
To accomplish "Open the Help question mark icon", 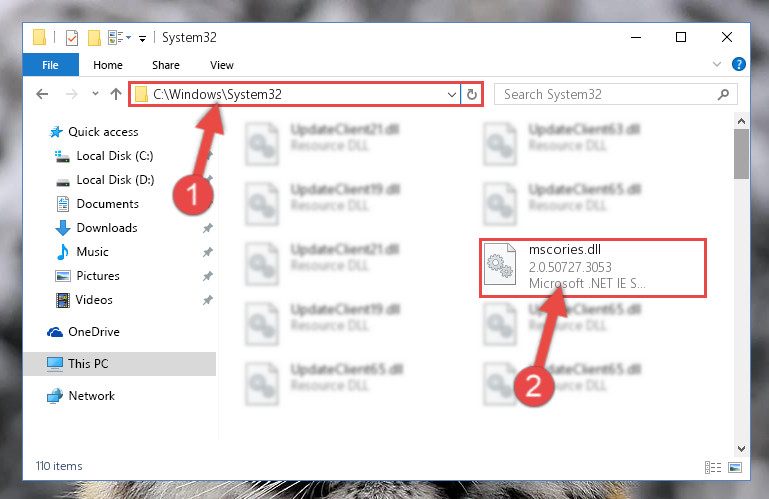I will tap(739, 64).
